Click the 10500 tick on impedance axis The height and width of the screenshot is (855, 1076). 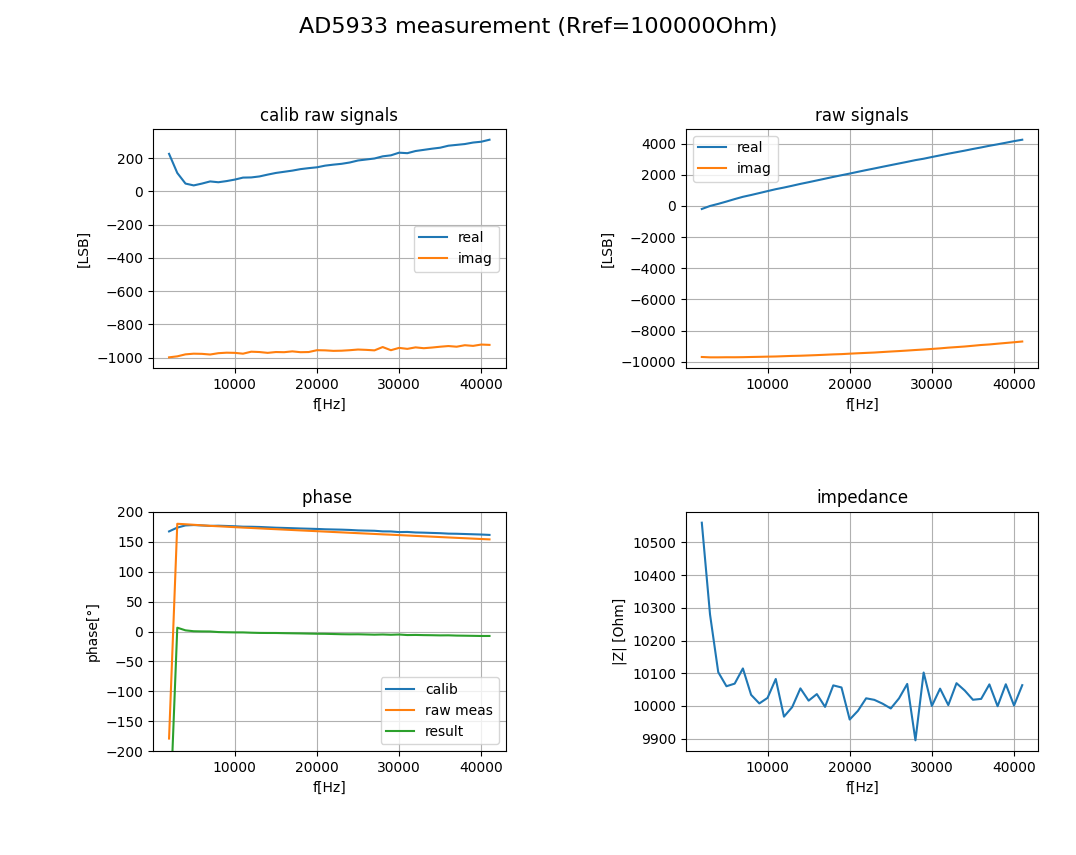(x=655, y=543)
